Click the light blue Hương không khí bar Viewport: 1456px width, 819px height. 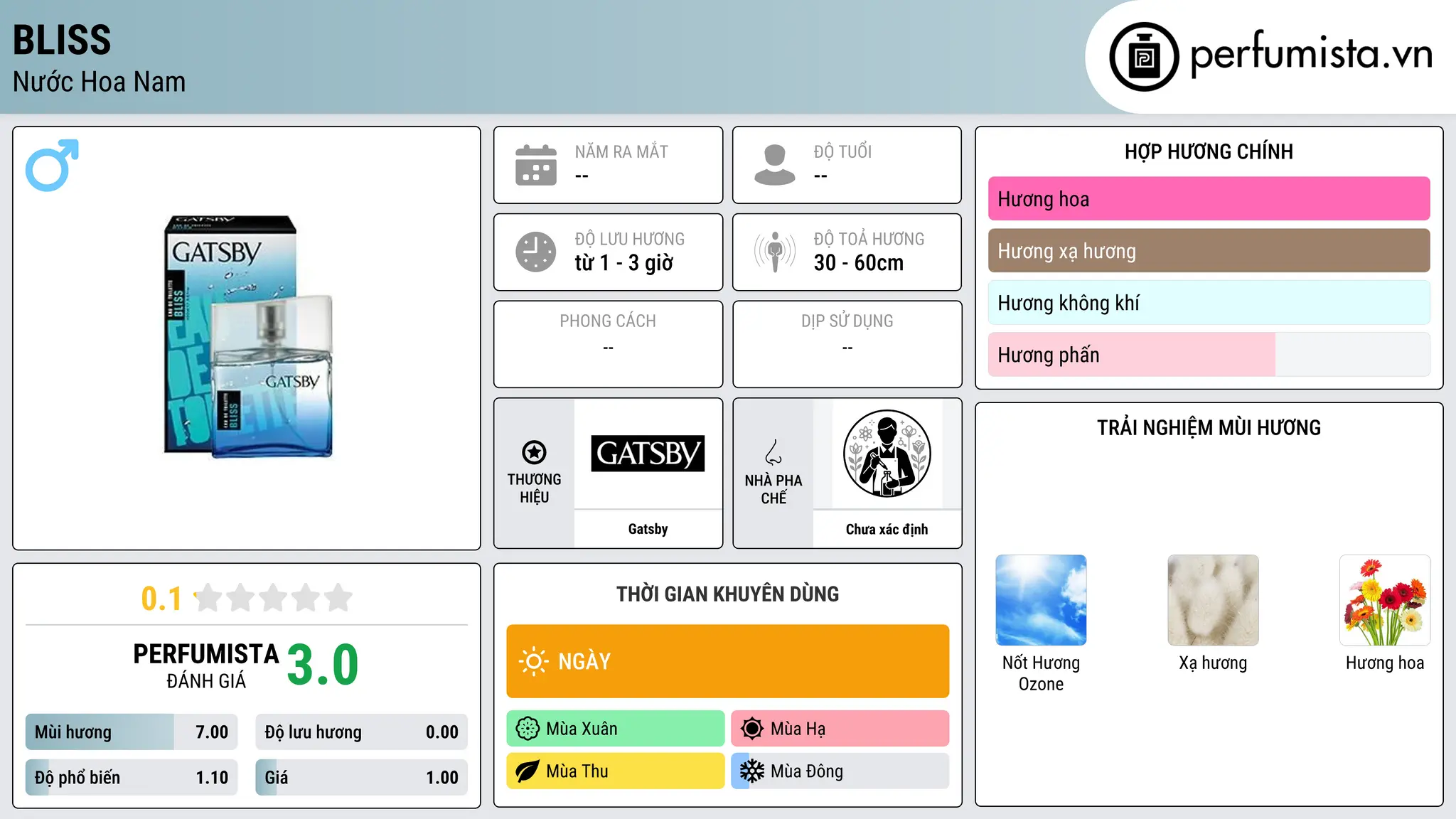[1209, 303]
